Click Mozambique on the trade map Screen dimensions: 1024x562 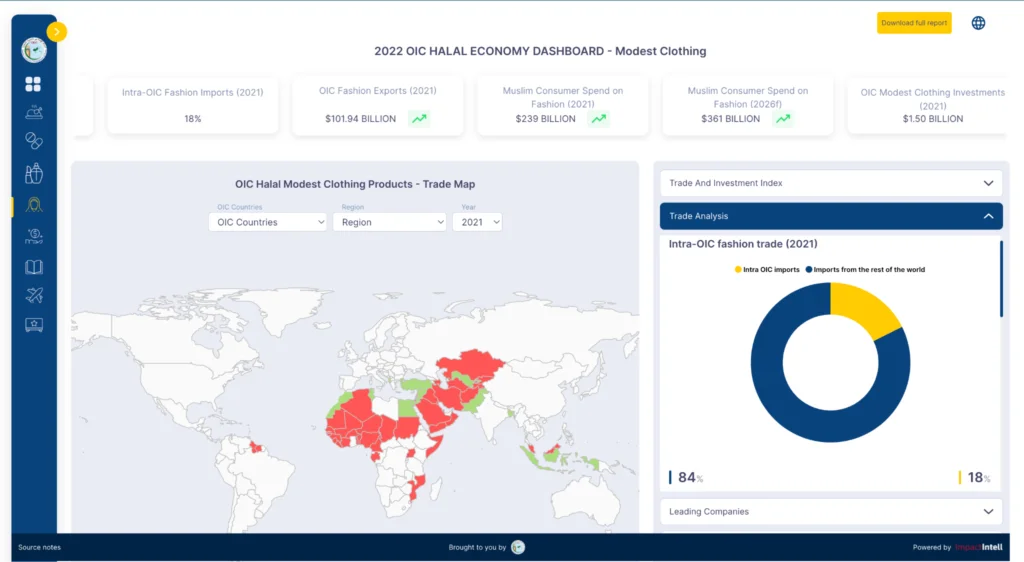click(416, 487)
